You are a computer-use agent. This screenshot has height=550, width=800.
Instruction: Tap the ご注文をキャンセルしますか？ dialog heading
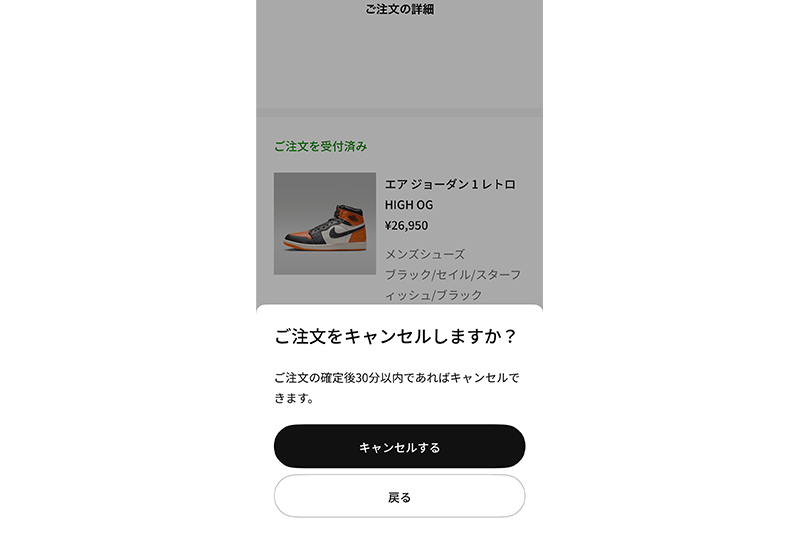[x=395, y=337]
